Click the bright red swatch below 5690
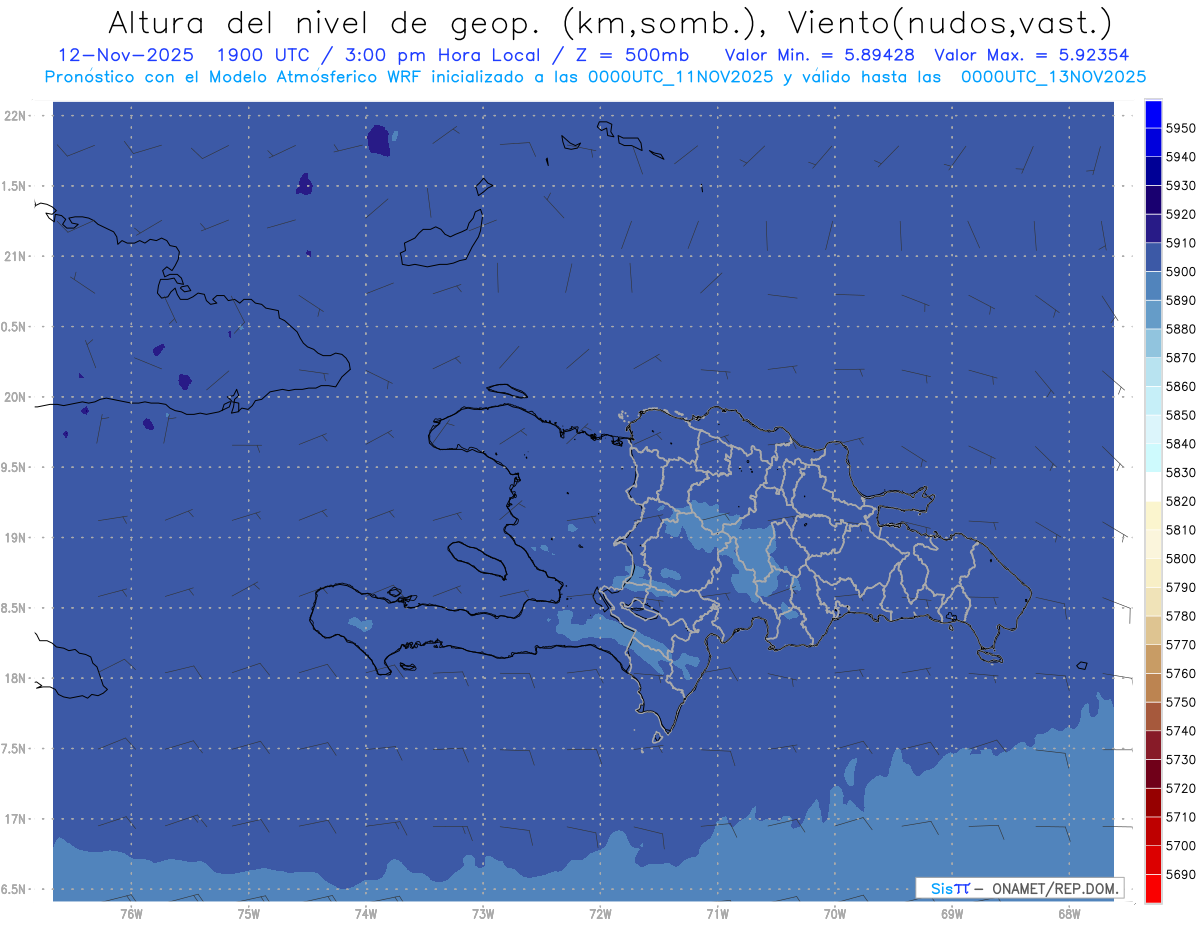The height and width of the screenshot is (927, 1200). point(1153,888)
